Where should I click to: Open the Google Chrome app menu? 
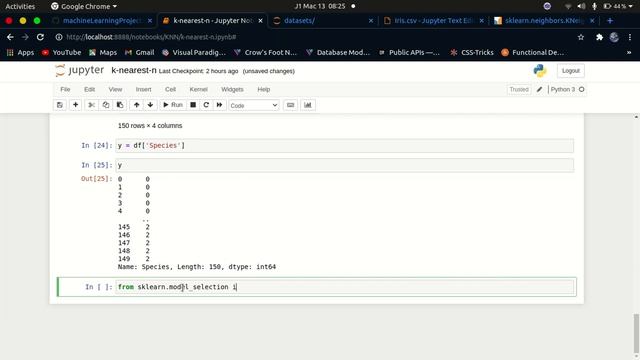(x=84, y=6)
